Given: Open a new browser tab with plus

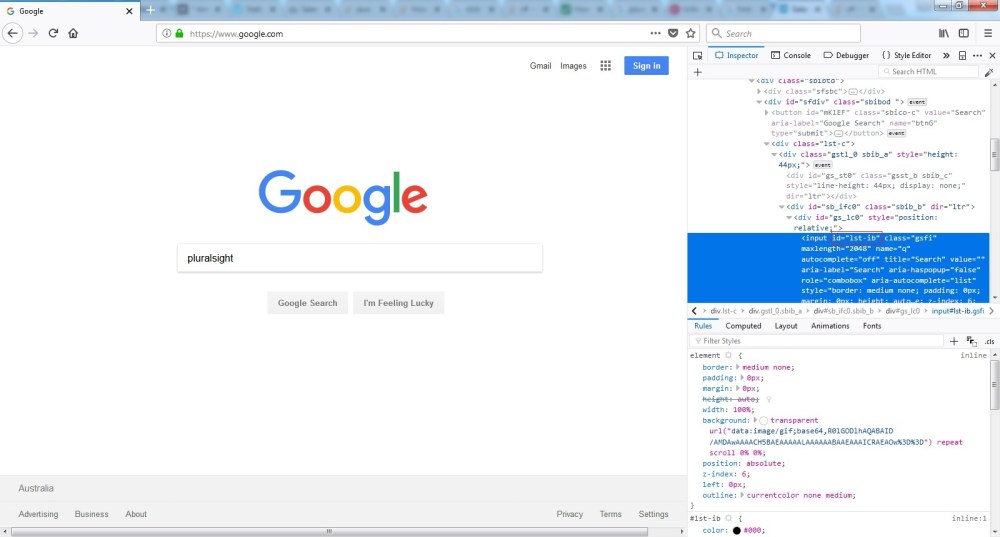Looking at the screenshot, I should 151,10.
